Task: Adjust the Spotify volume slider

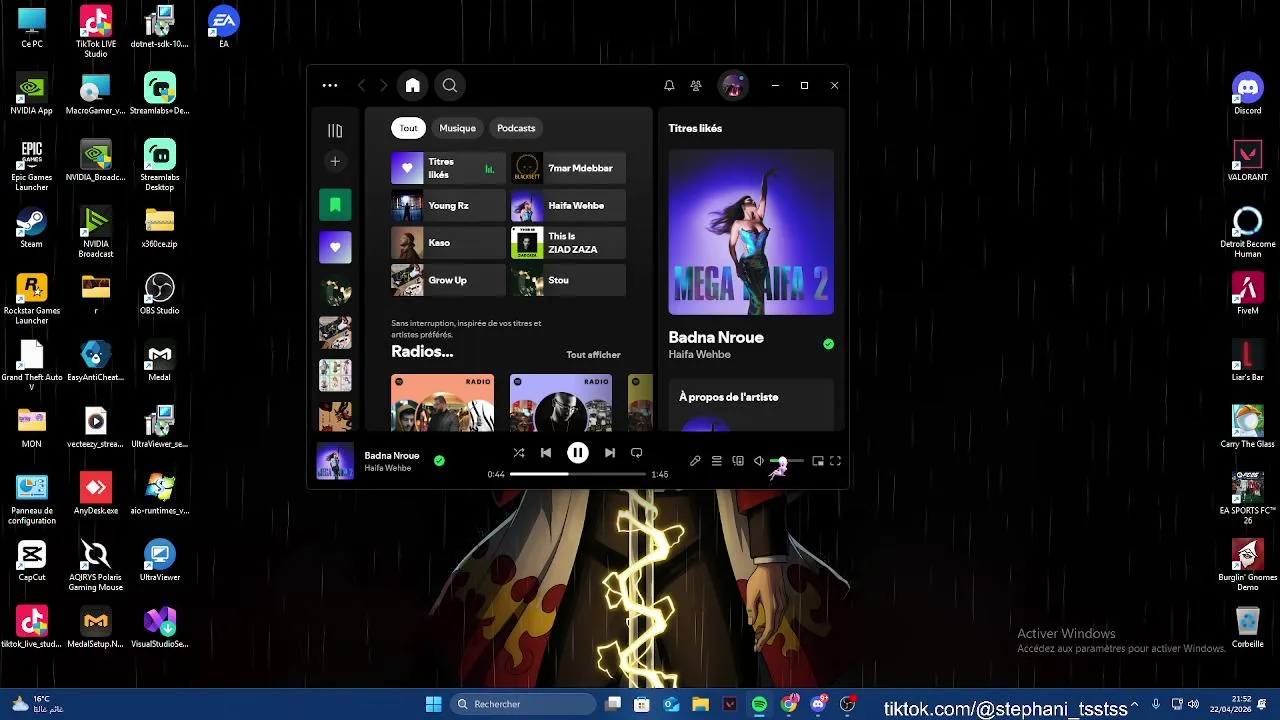Action: [787, 461]
